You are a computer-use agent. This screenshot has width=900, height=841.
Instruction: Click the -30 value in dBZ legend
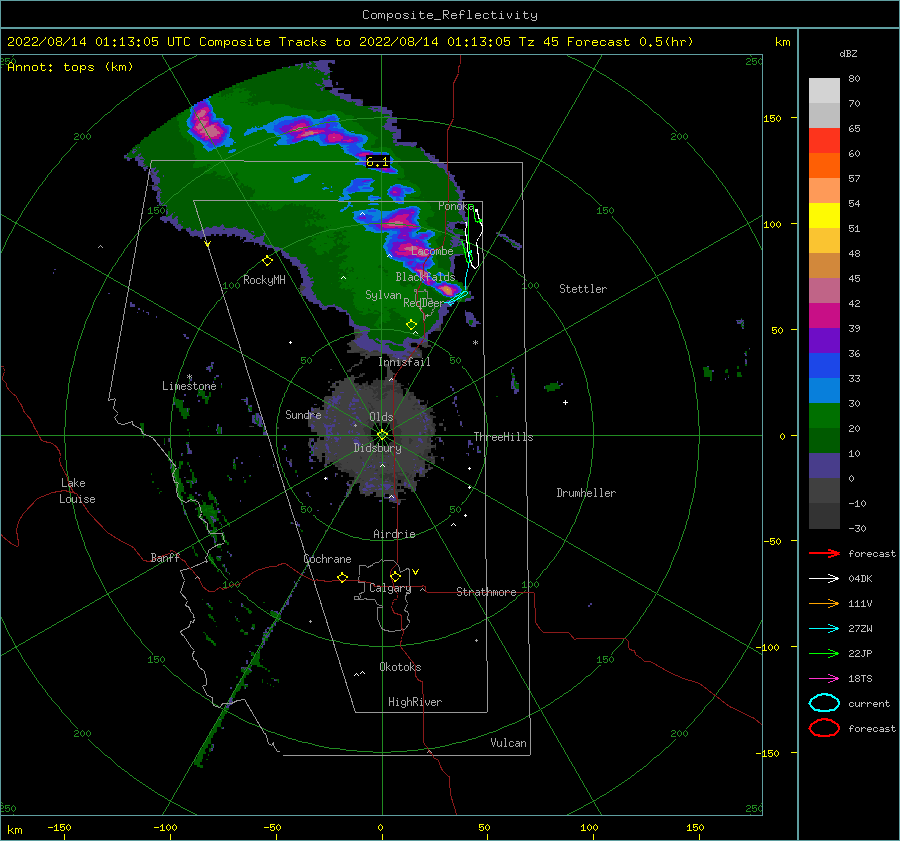(857, 528)
